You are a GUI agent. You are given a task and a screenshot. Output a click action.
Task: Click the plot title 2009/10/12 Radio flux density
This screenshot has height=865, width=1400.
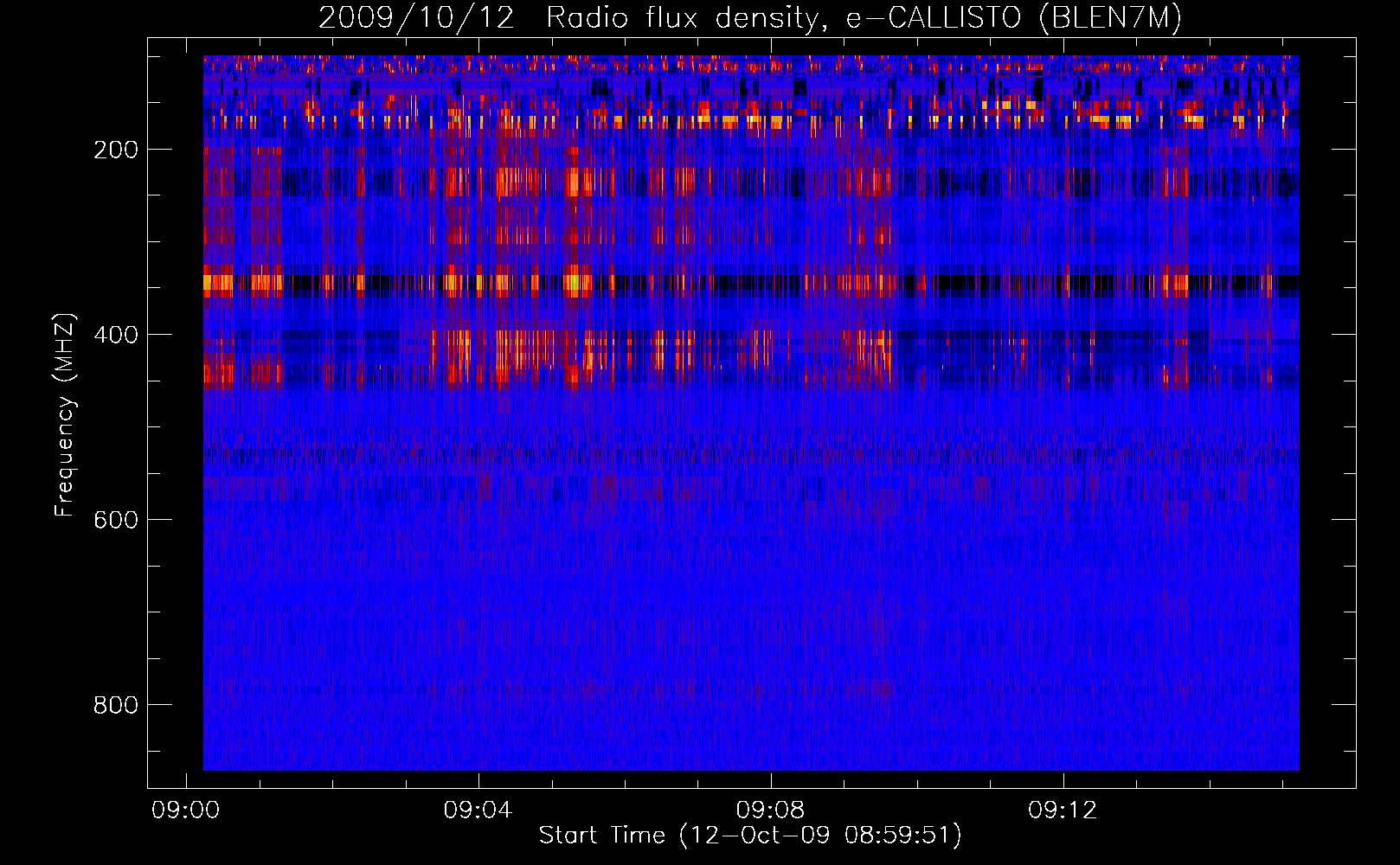pos(750,17)
